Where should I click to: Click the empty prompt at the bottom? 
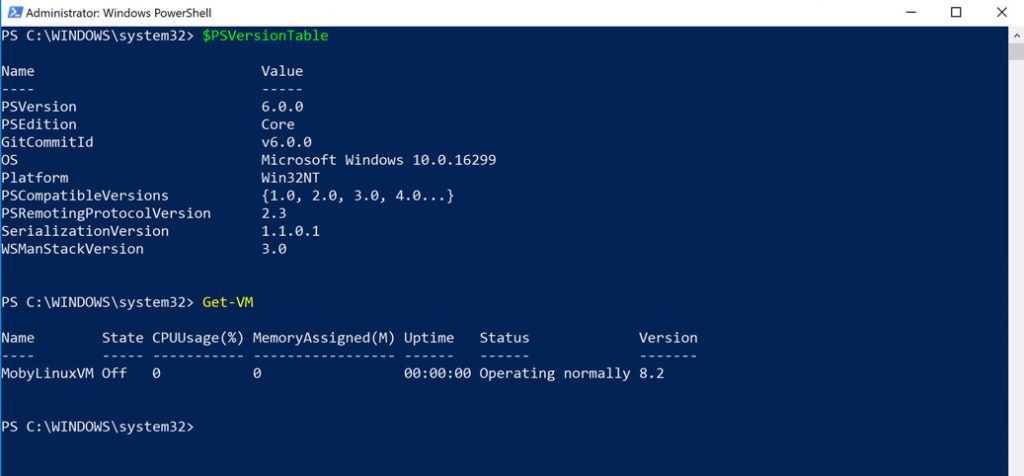point(97,426)
